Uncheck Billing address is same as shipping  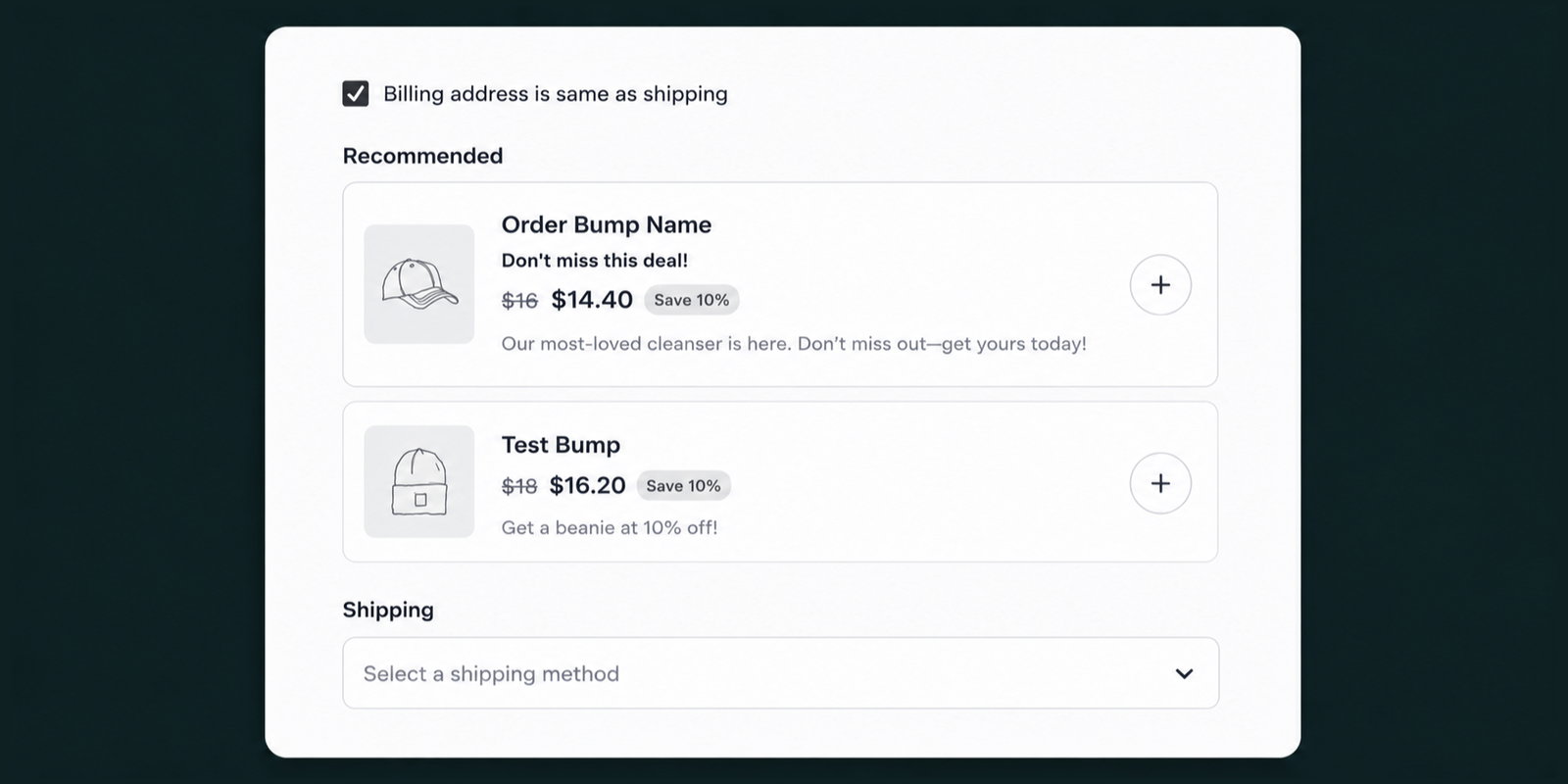point(356,94)
